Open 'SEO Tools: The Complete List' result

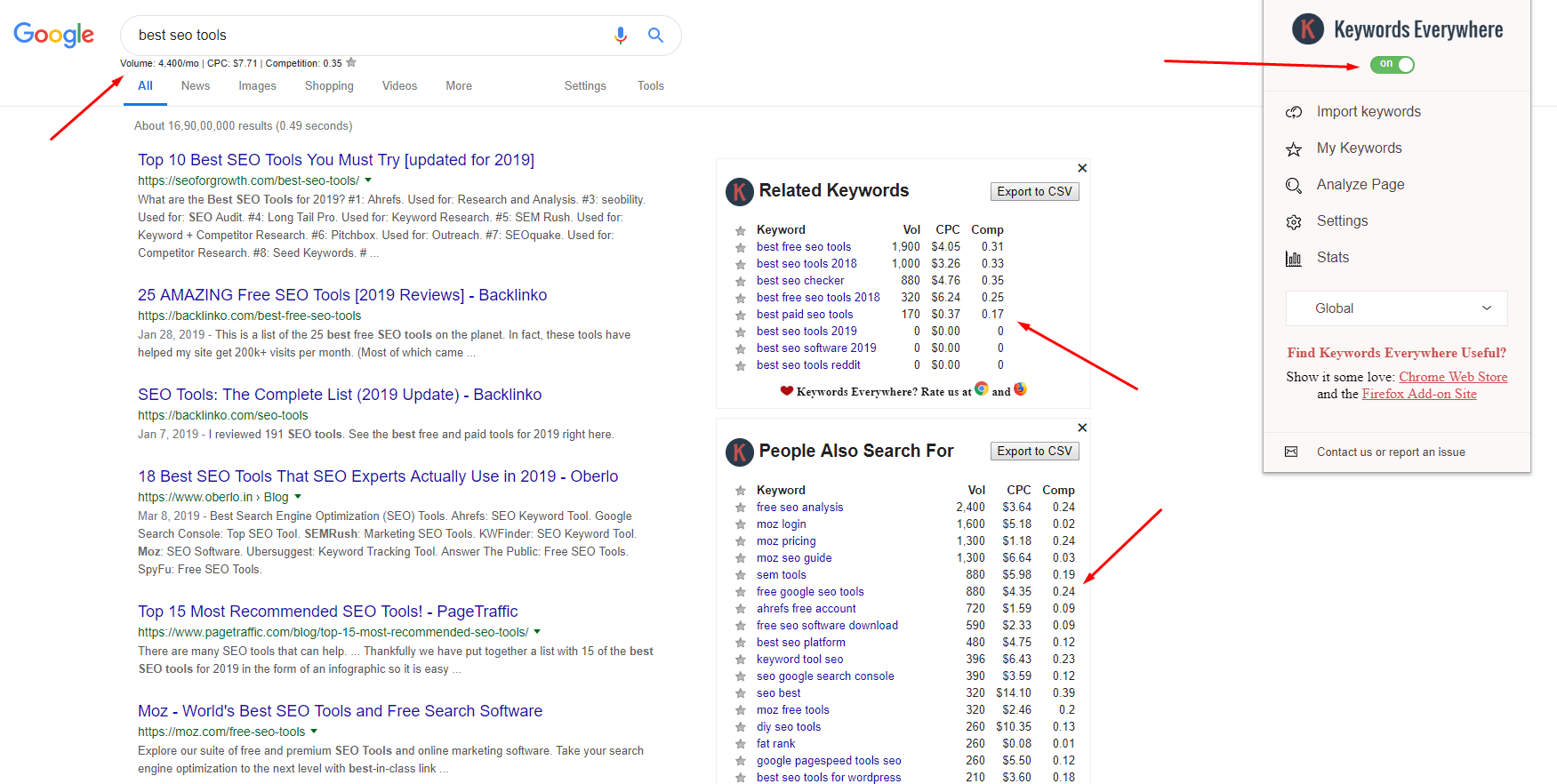340,395
